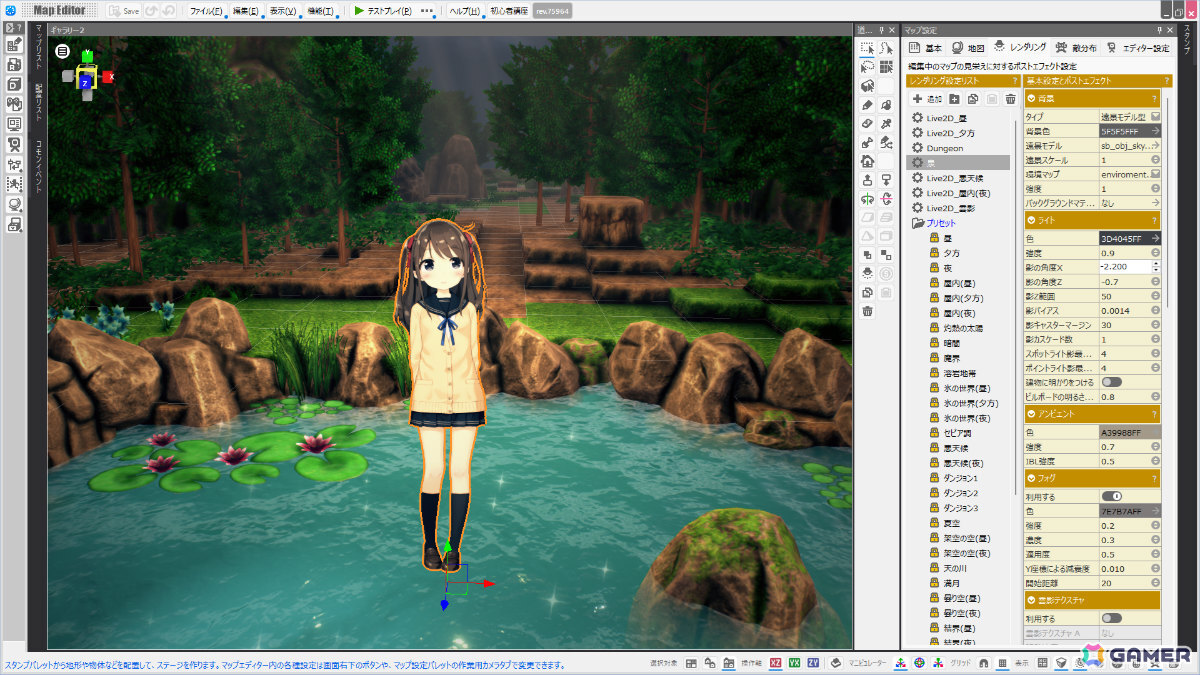Select the Live2D_夕方 rendering setting
This screenshot has height=675, width=1200.
click(x=951, y=132)
